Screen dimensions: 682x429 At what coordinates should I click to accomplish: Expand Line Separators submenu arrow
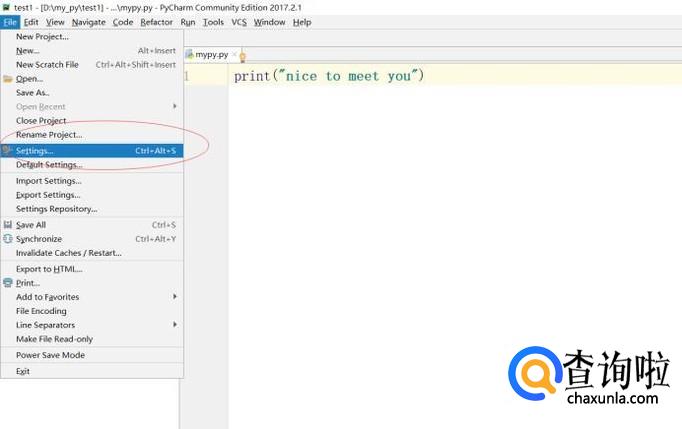point(175,324)
